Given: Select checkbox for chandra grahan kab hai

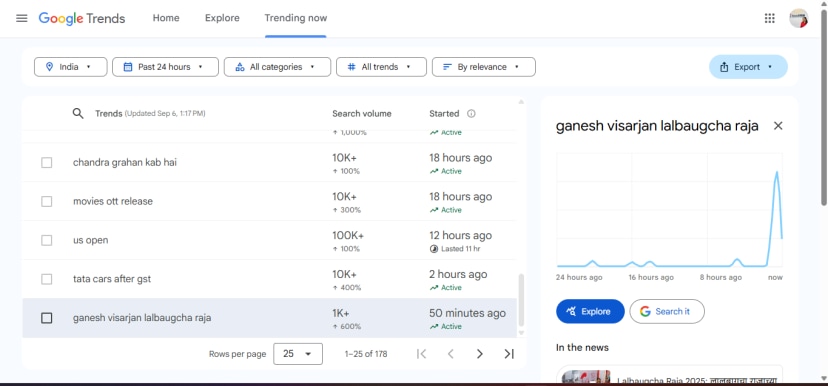Looking at the screenshot, I should point(46,163).
